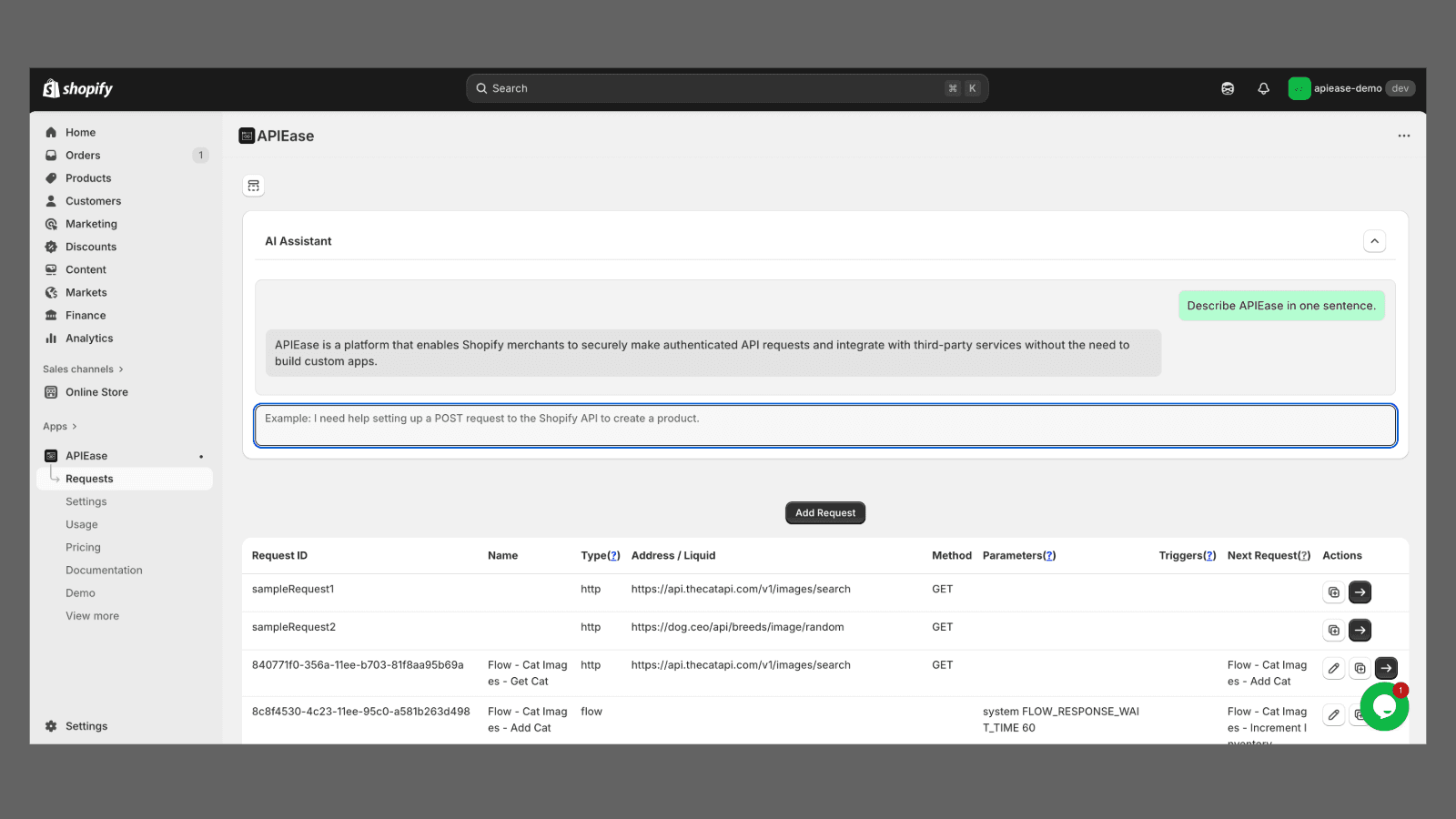Duplicate the sampleRequest1 row
Image resolution: width=1456 pixels, height=819 pixels.
[x=1333, y=592]
